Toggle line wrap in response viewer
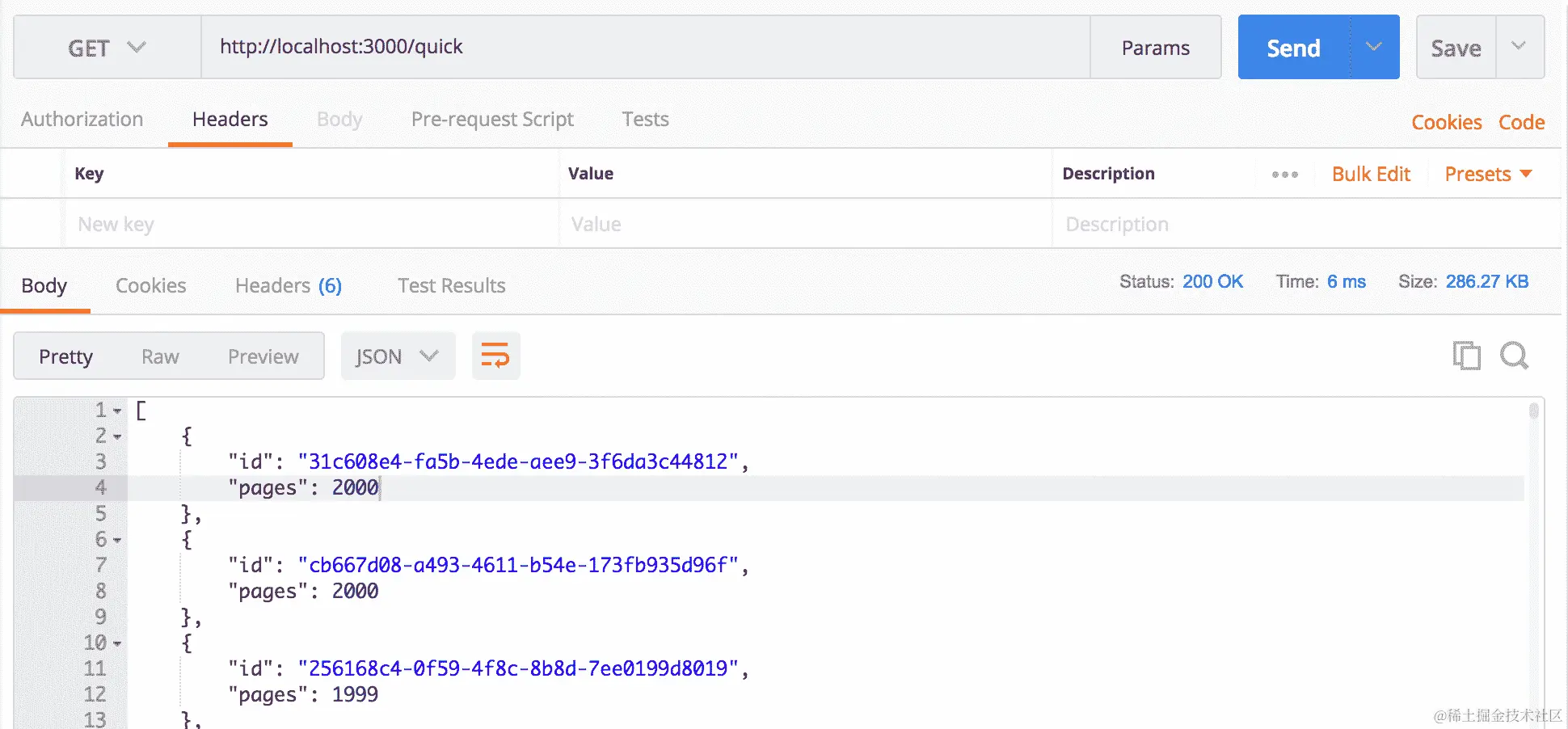Image resolution: width=1568 pixels, height=729 pixels. point(495,356)
